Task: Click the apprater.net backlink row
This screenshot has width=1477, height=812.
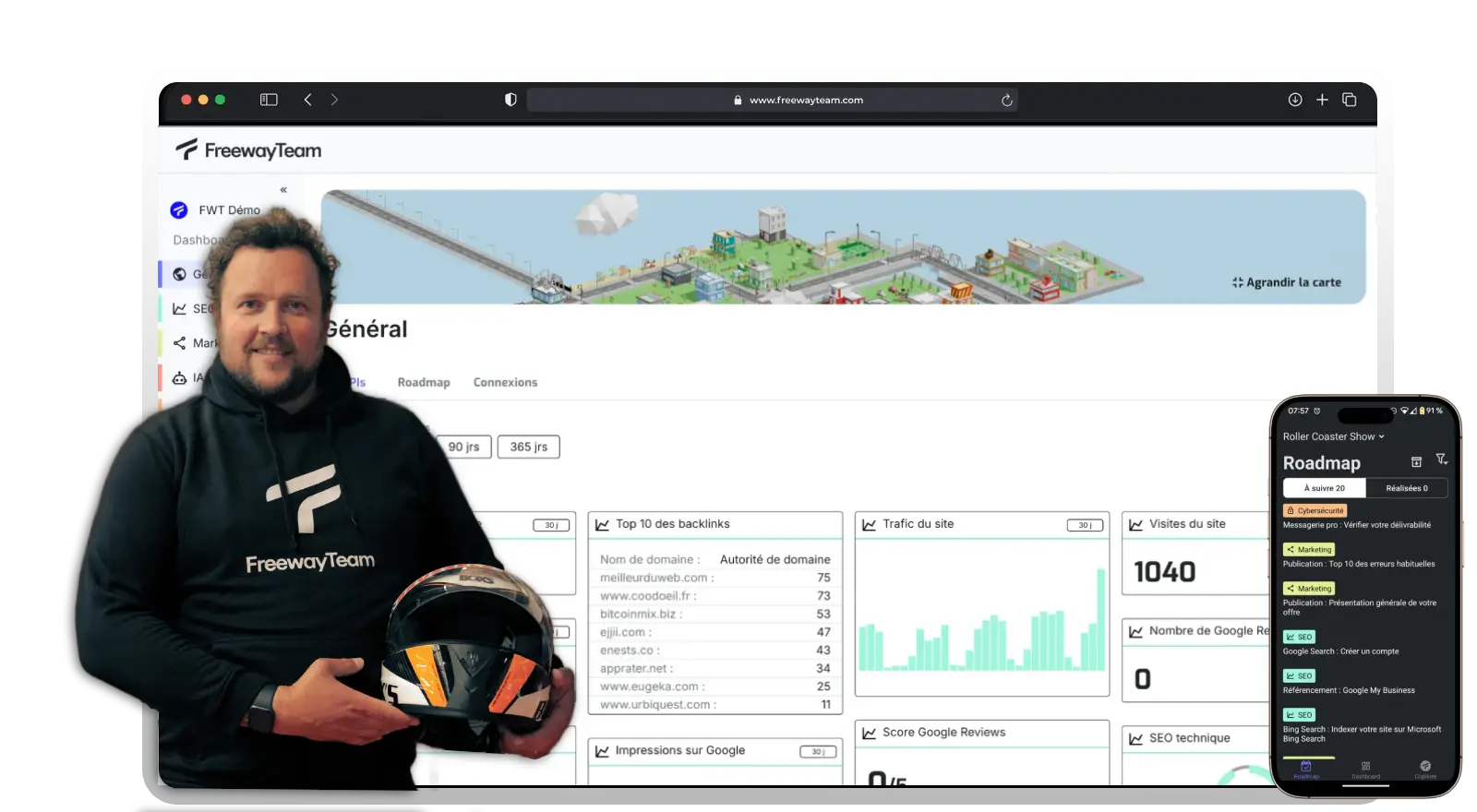Action: point(715,668)
